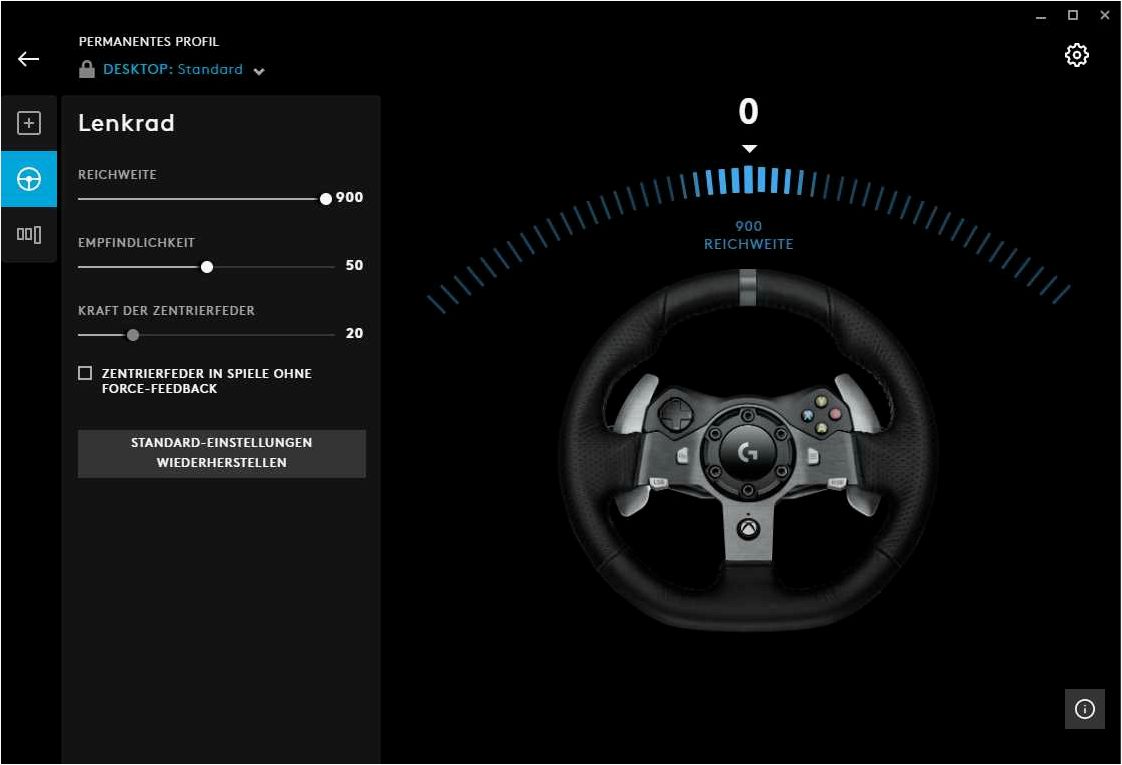Click the white pointer above the range arc
Viewport: 1122px width, 765px height.
pyautogui.click(x=748, y=149)
